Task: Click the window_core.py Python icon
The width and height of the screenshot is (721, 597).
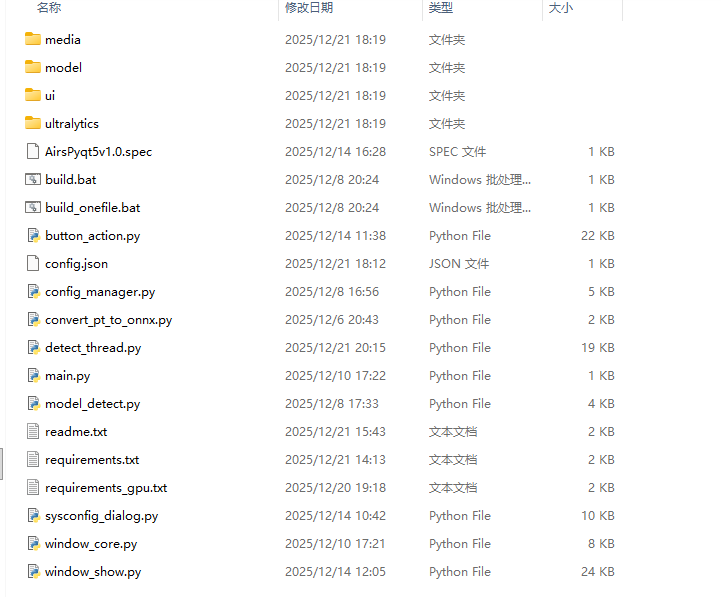Action: (34, 544)
